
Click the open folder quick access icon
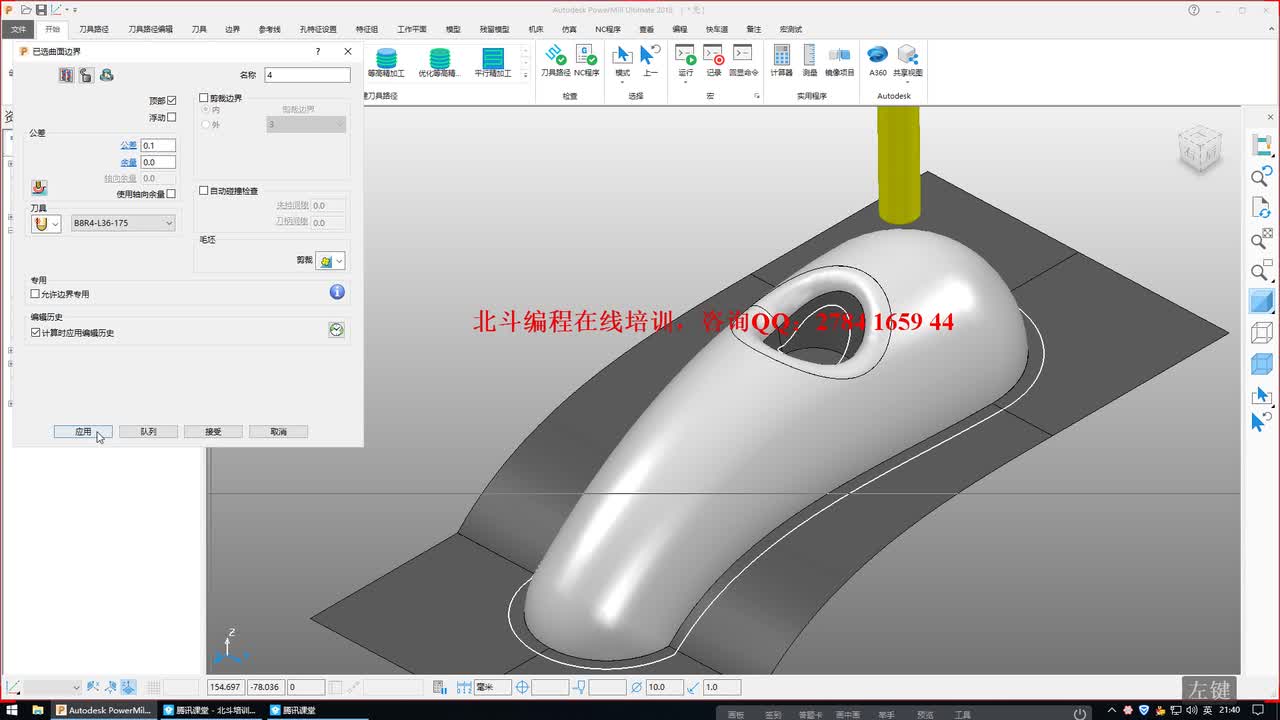[x=25, y=10]
